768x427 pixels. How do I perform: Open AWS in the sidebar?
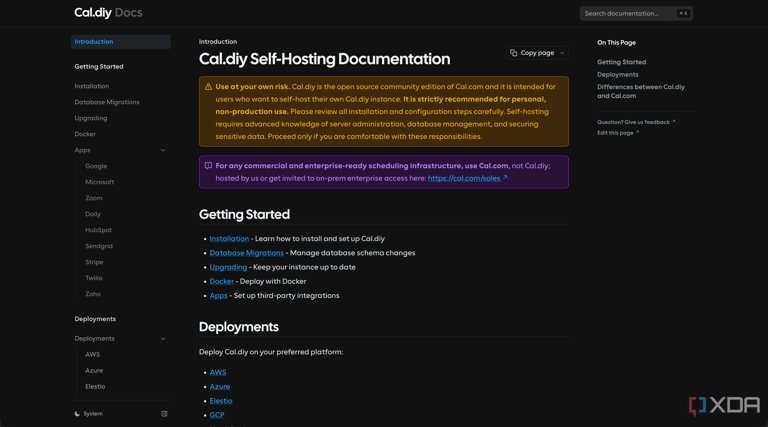coord(93,355)
